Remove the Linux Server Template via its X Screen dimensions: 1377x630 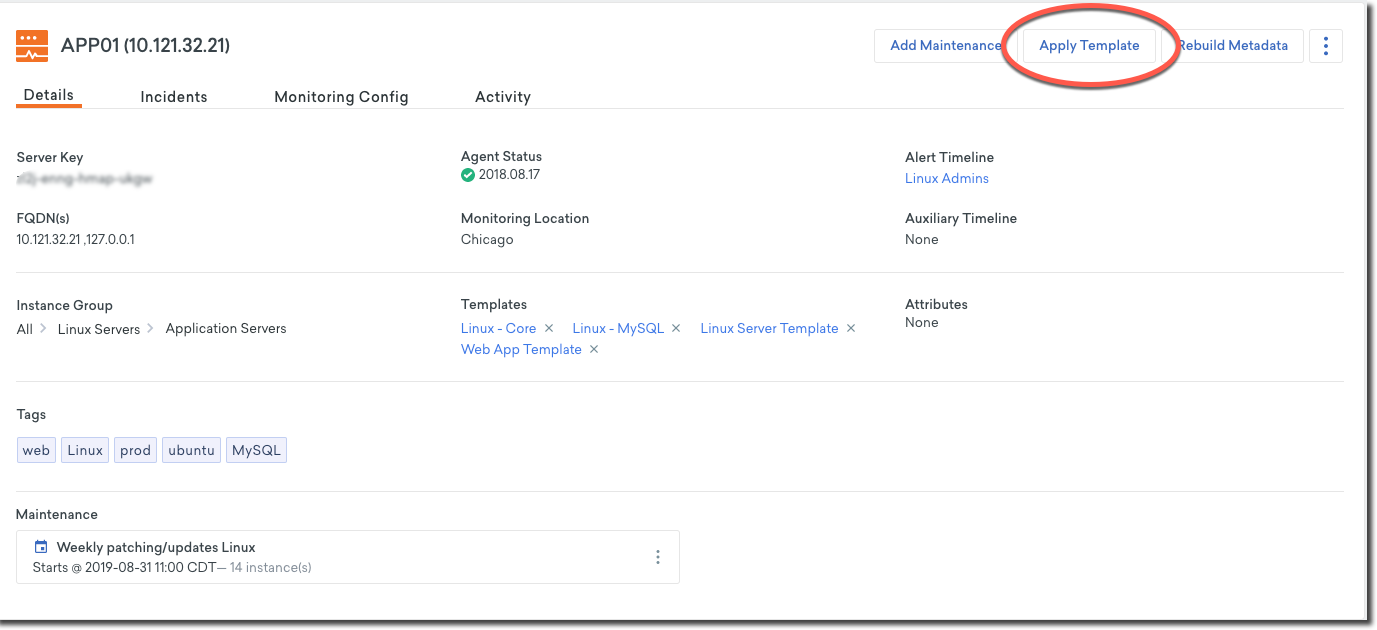850,327
